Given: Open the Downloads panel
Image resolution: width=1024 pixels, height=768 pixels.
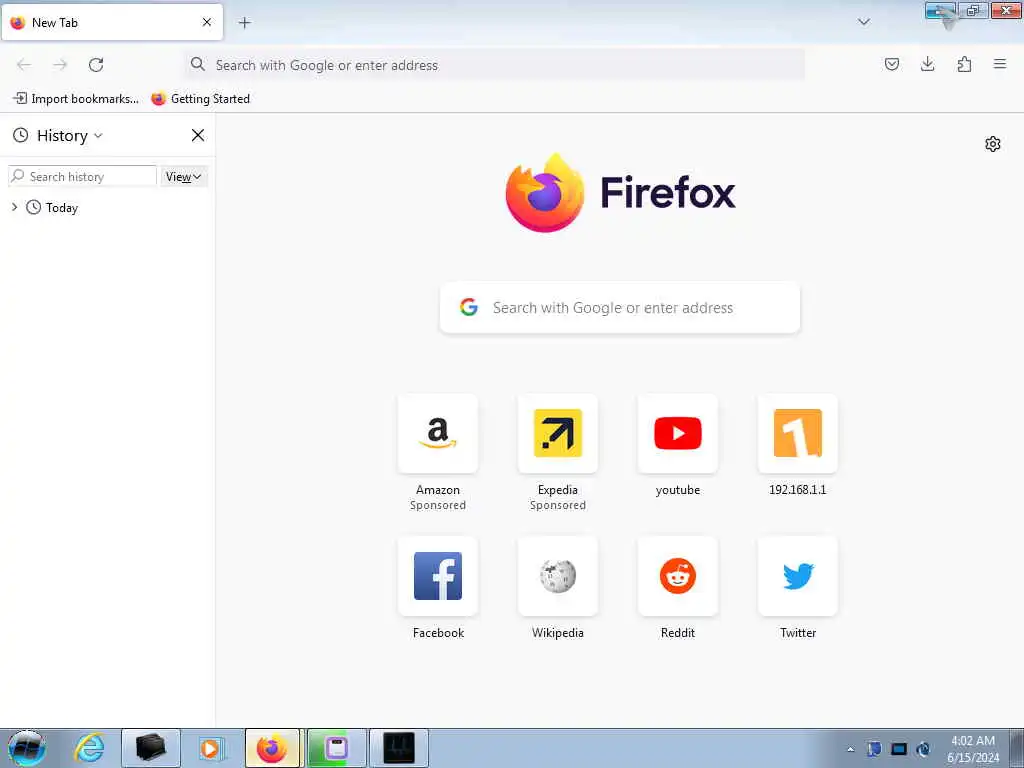Looking at the screenshot, I should point(927,64).
